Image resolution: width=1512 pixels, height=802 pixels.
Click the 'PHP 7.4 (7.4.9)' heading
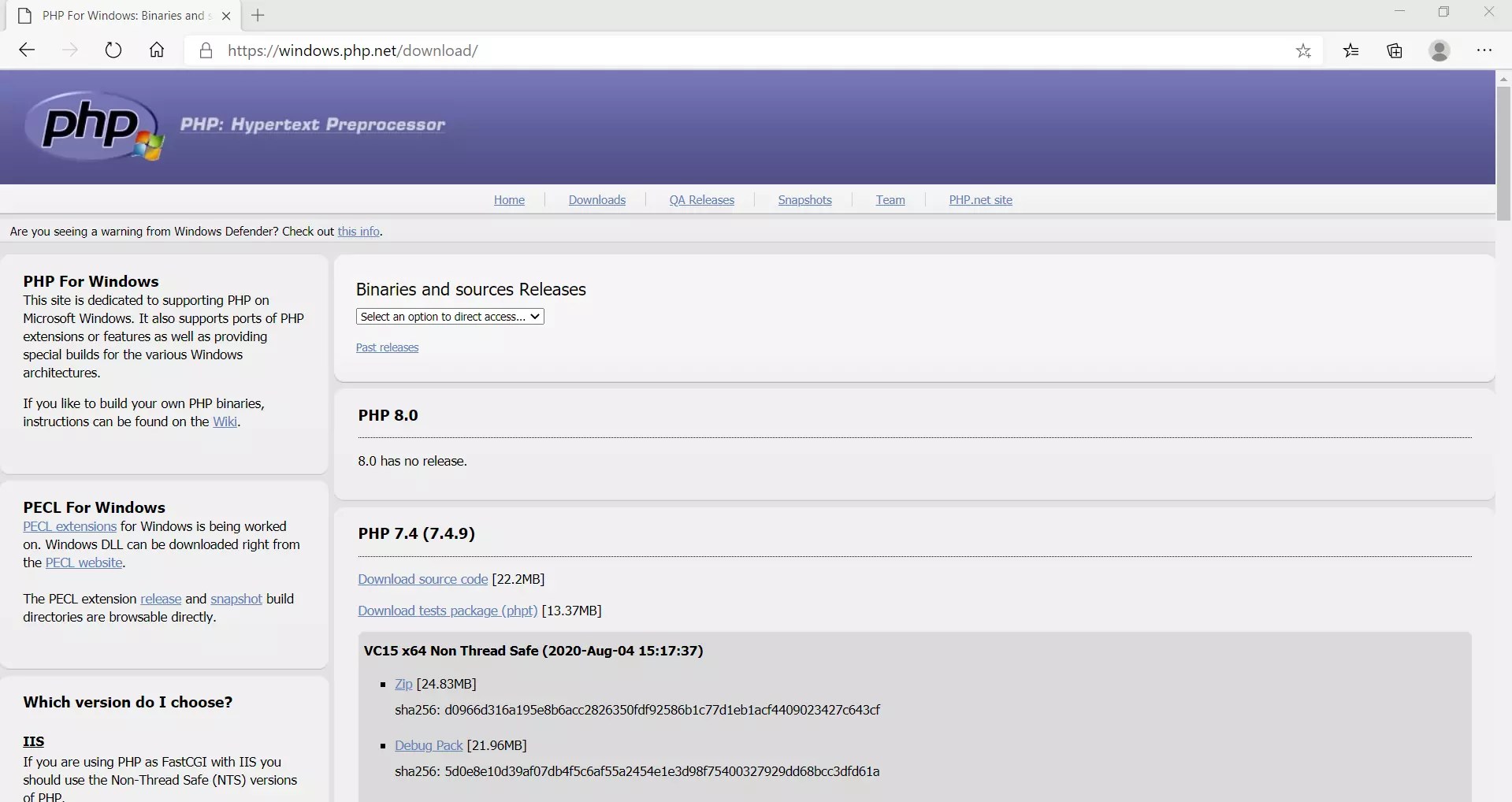coord(417,533)
